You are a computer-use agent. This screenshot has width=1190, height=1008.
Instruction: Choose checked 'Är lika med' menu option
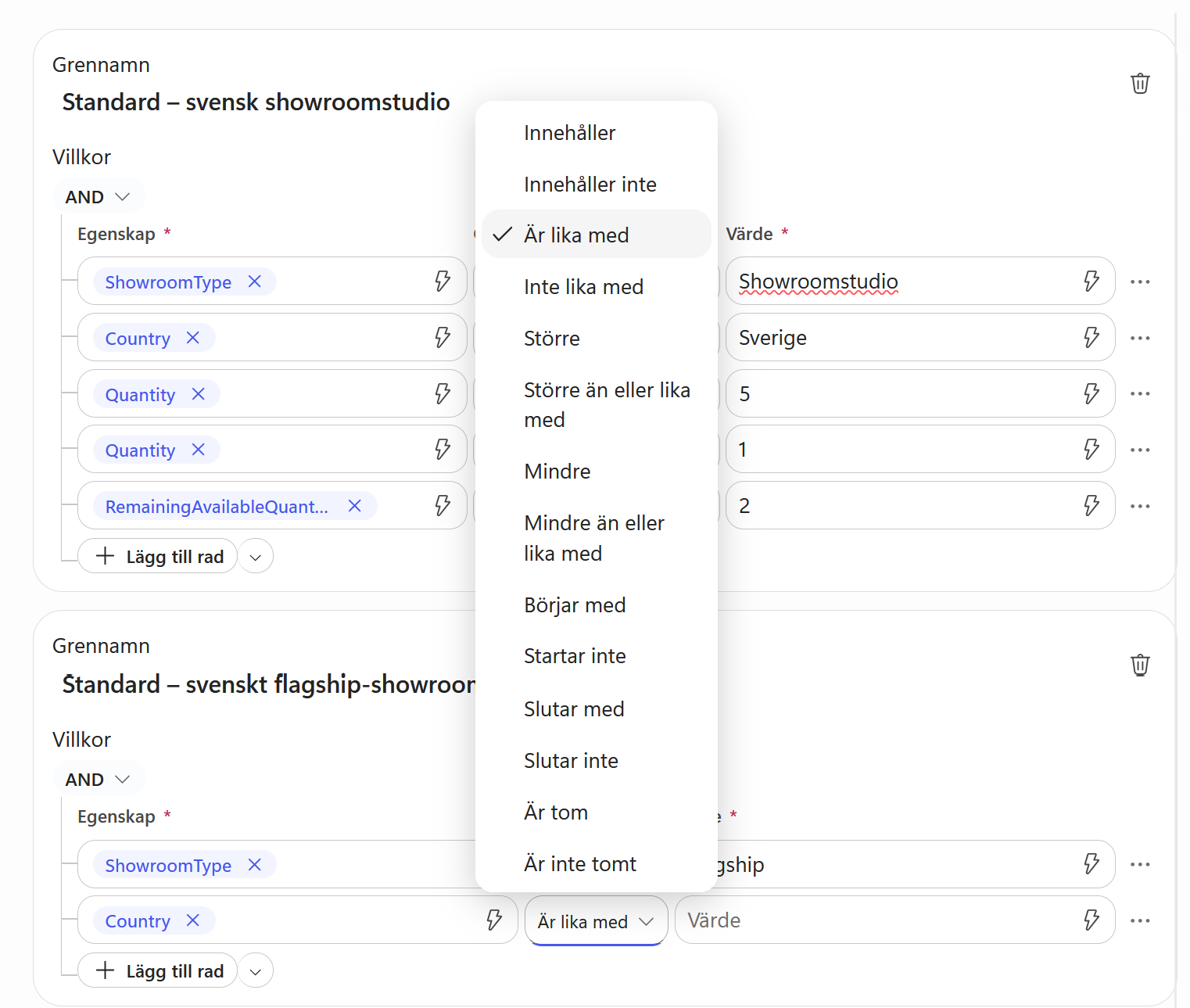(596, 235)
